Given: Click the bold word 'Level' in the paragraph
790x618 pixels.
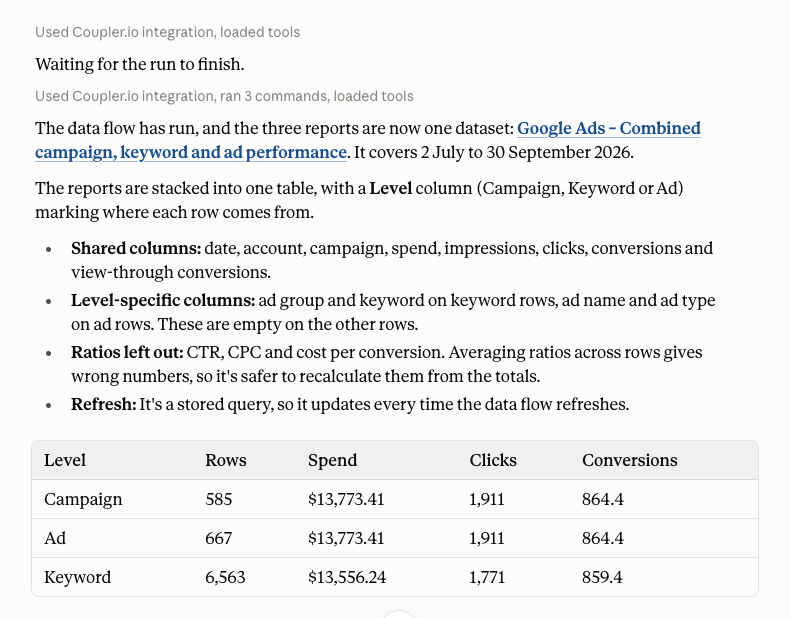Looking at the screenshot, I should coord(390,188).
